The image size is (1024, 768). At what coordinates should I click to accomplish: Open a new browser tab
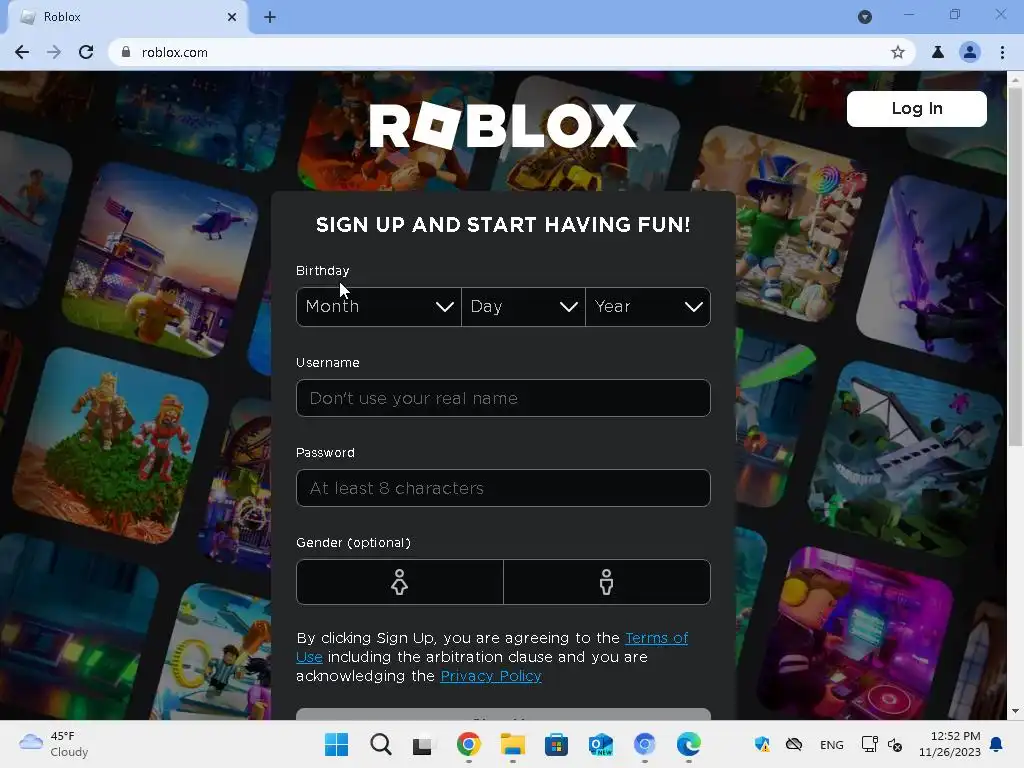coord(270,17)
